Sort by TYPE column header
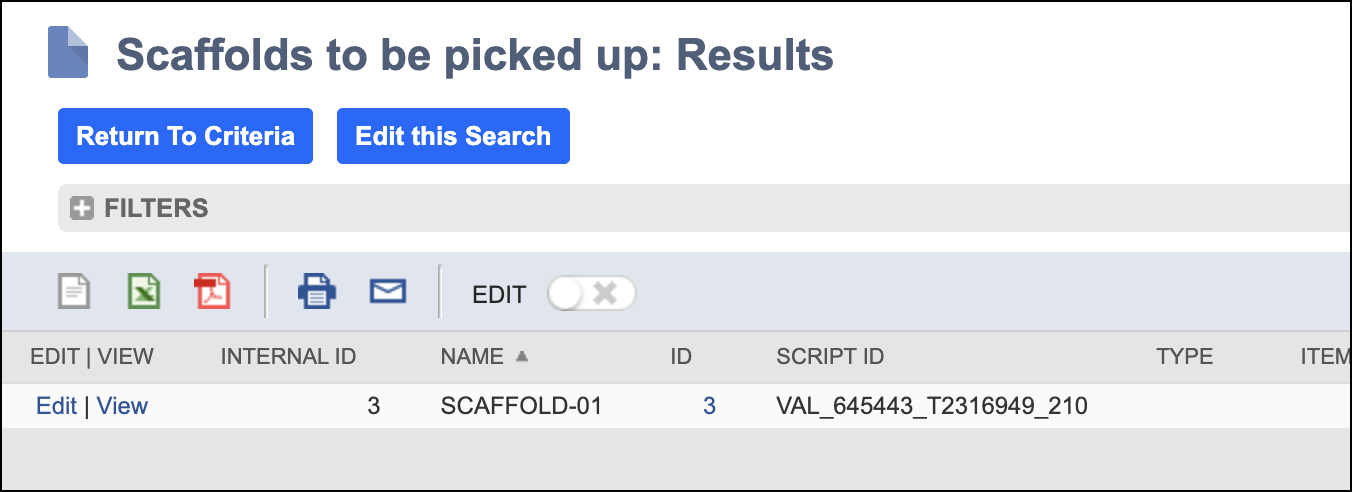The image size is (1352, 492). point(1184,357)
